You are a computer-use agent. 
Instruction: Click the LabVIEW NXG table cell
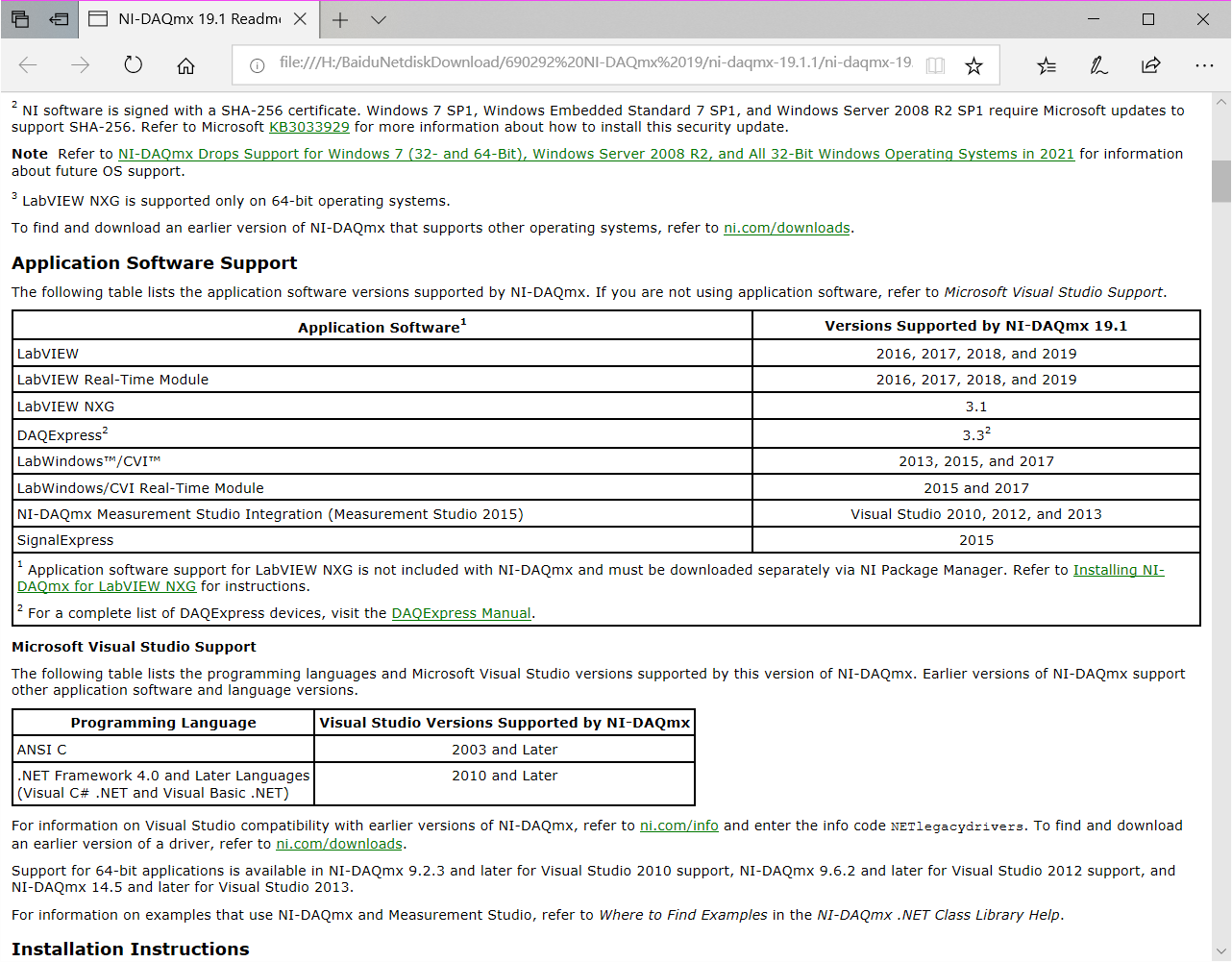point(382,407)
